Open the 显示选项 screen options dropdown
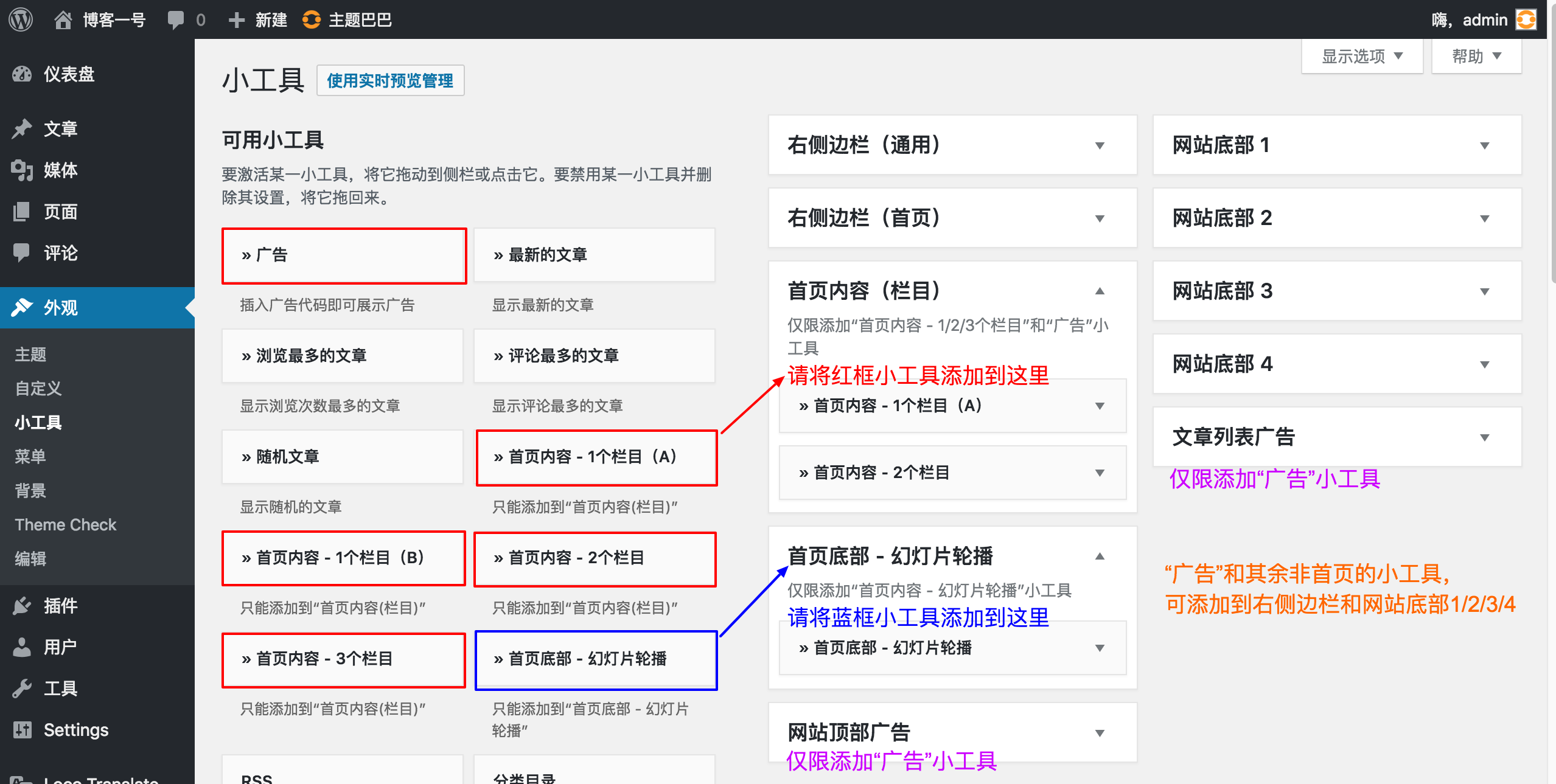The image size is (1556, 784). pyautogui.click(x=1362, y=57)
